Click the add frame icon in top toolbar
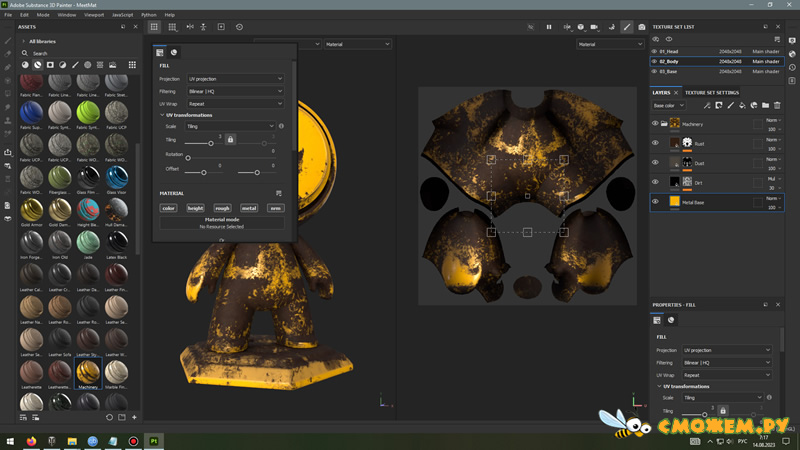 pos(221,27)
